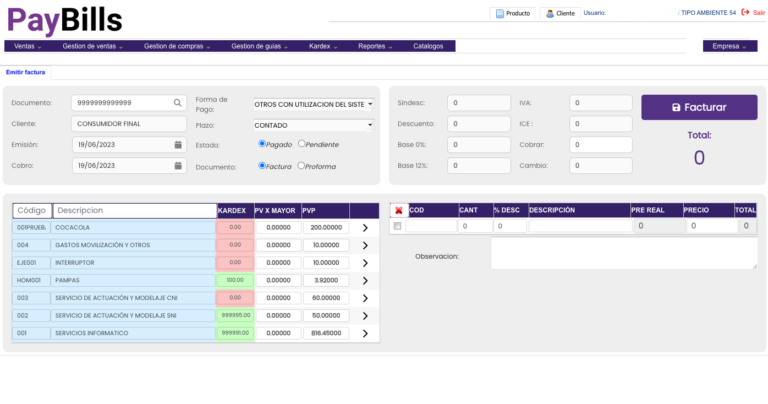This screenshot has height=404, width=768.
Task: Add PAMPAS product with arrow icon
Action: coord(365,281)
